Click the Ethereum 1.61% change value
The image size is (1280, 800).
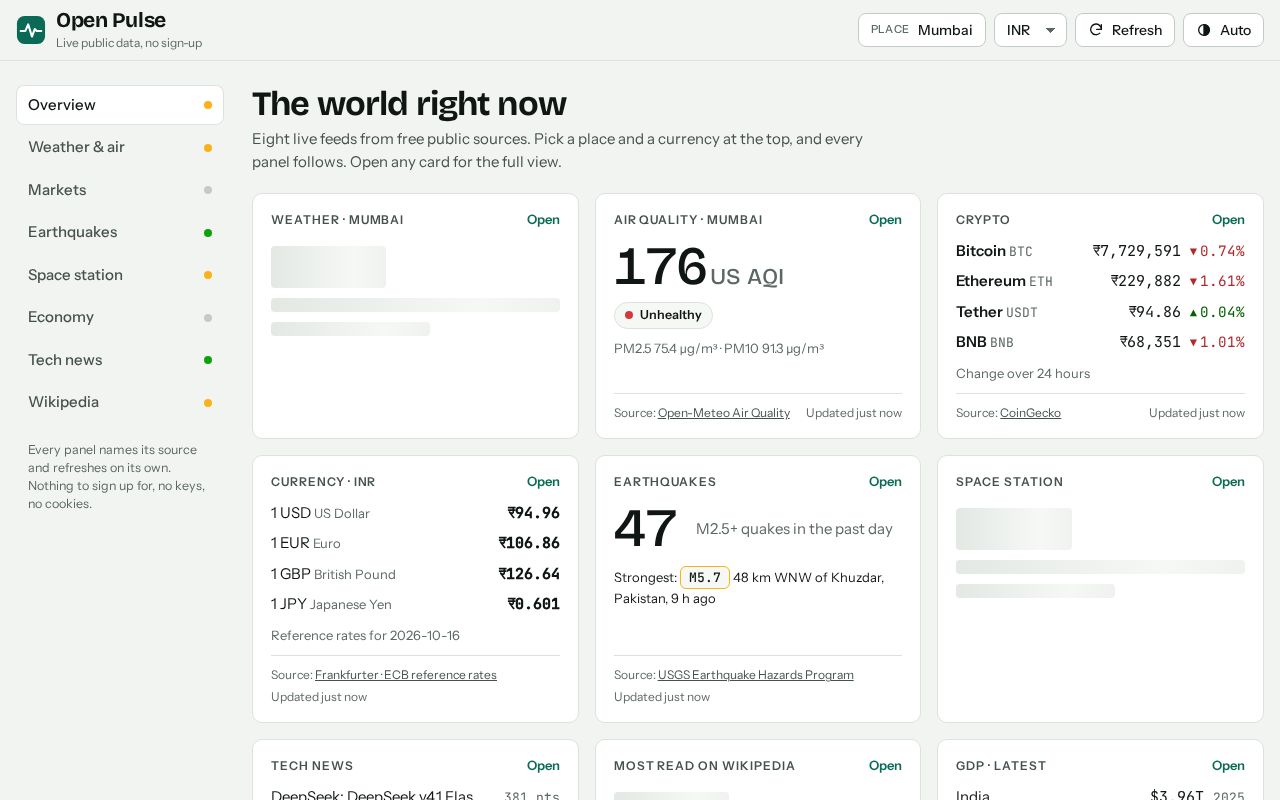click(1217, 281)
